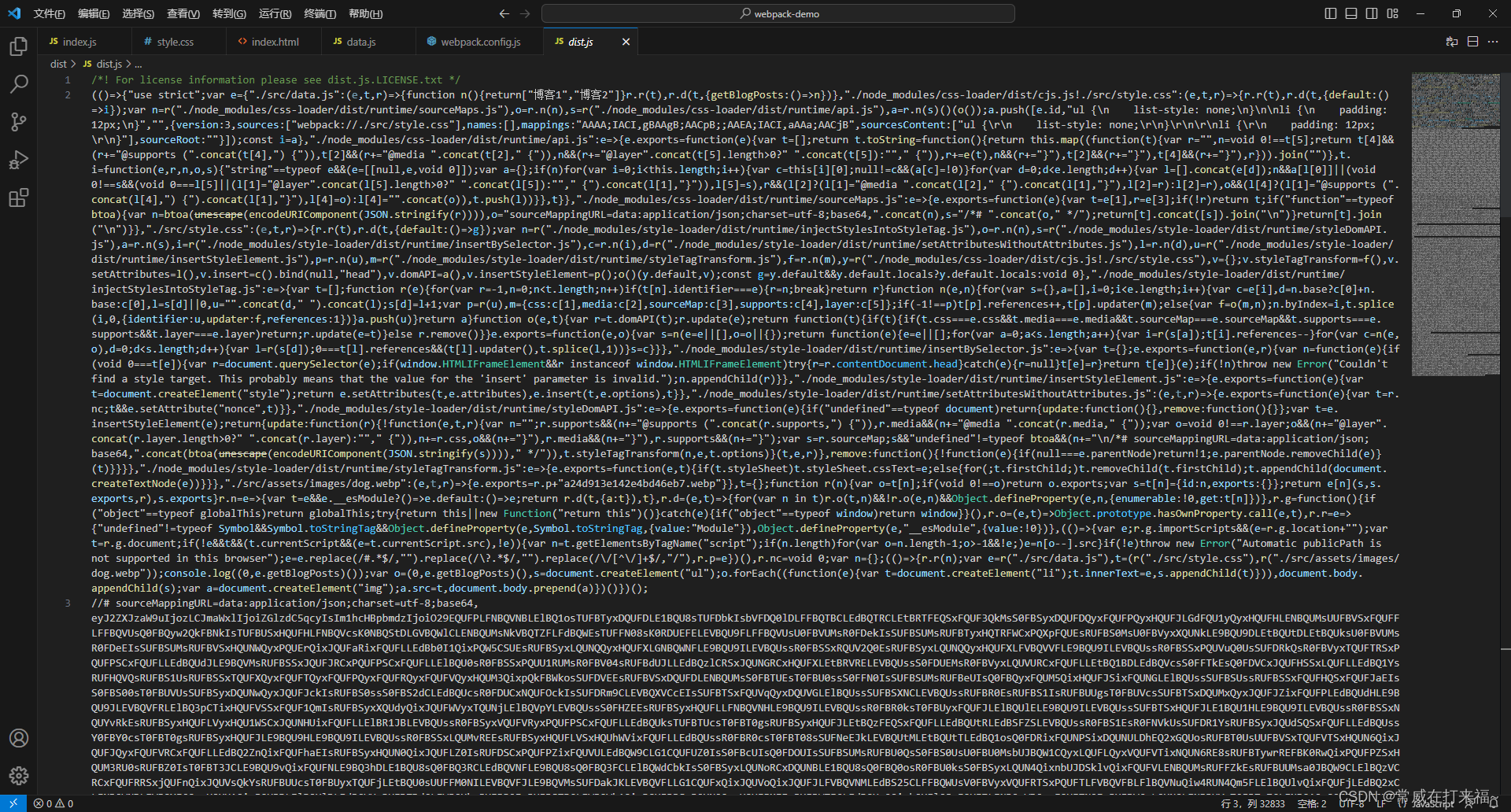1511x812 pixels.
Task: Open the 终端(T) menu
Action: click(x=320, y=13)
